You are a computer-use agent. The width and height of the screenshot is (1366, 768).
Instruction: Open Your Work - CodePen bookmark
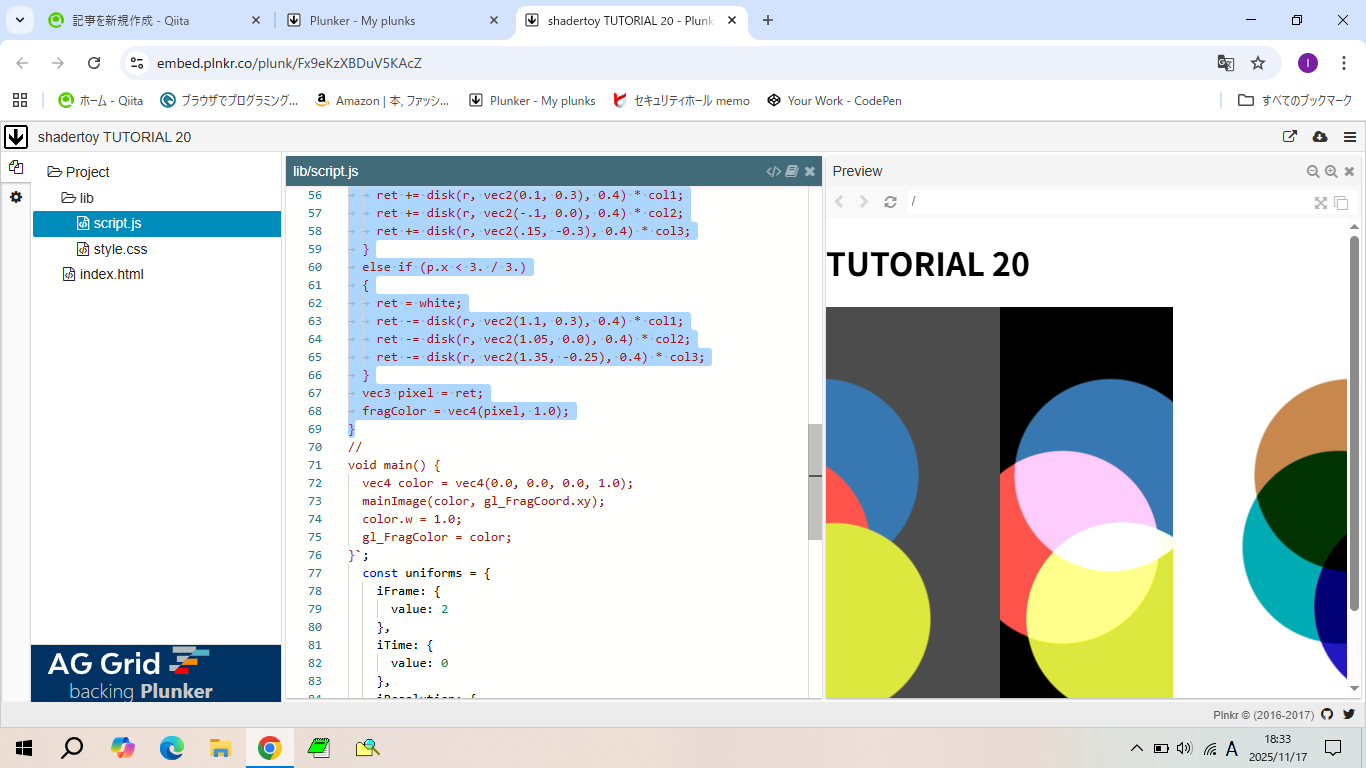(x=834, y=100)
